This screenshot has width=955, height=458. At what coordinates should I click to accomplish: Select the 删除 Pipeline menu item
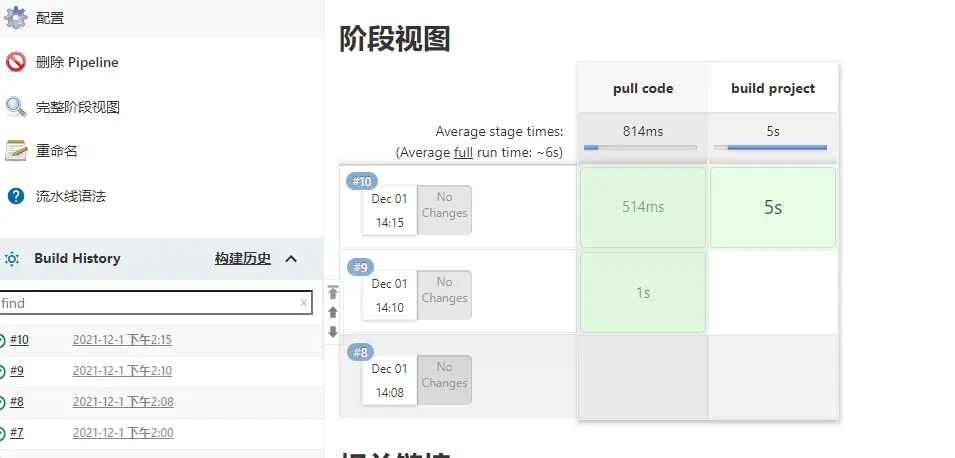[77, 62]
